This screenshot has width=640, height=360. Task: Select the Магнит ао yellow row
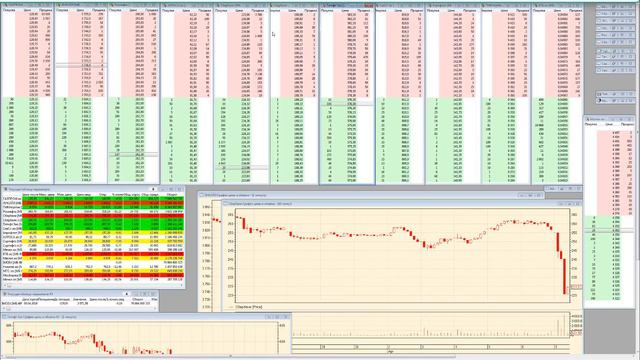tap(93, 258)
